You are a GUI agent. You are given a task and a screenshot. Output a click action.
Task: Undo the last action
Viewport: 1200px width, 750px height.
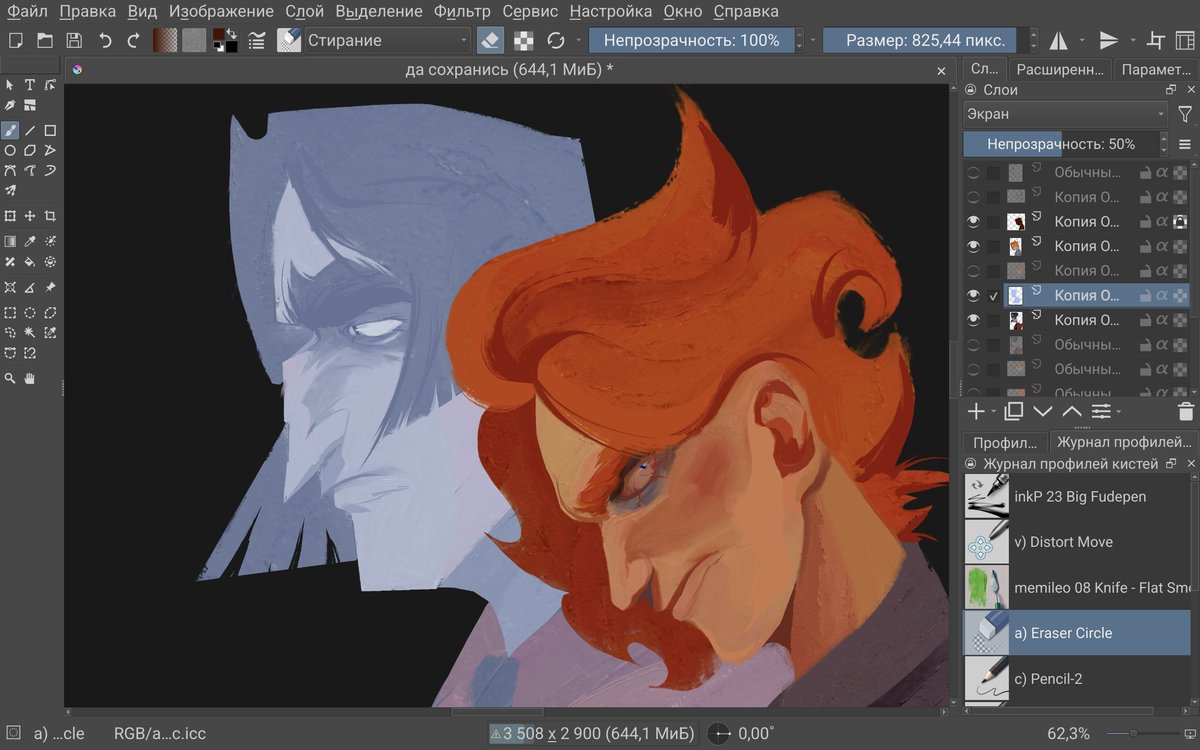pos(105,41)
